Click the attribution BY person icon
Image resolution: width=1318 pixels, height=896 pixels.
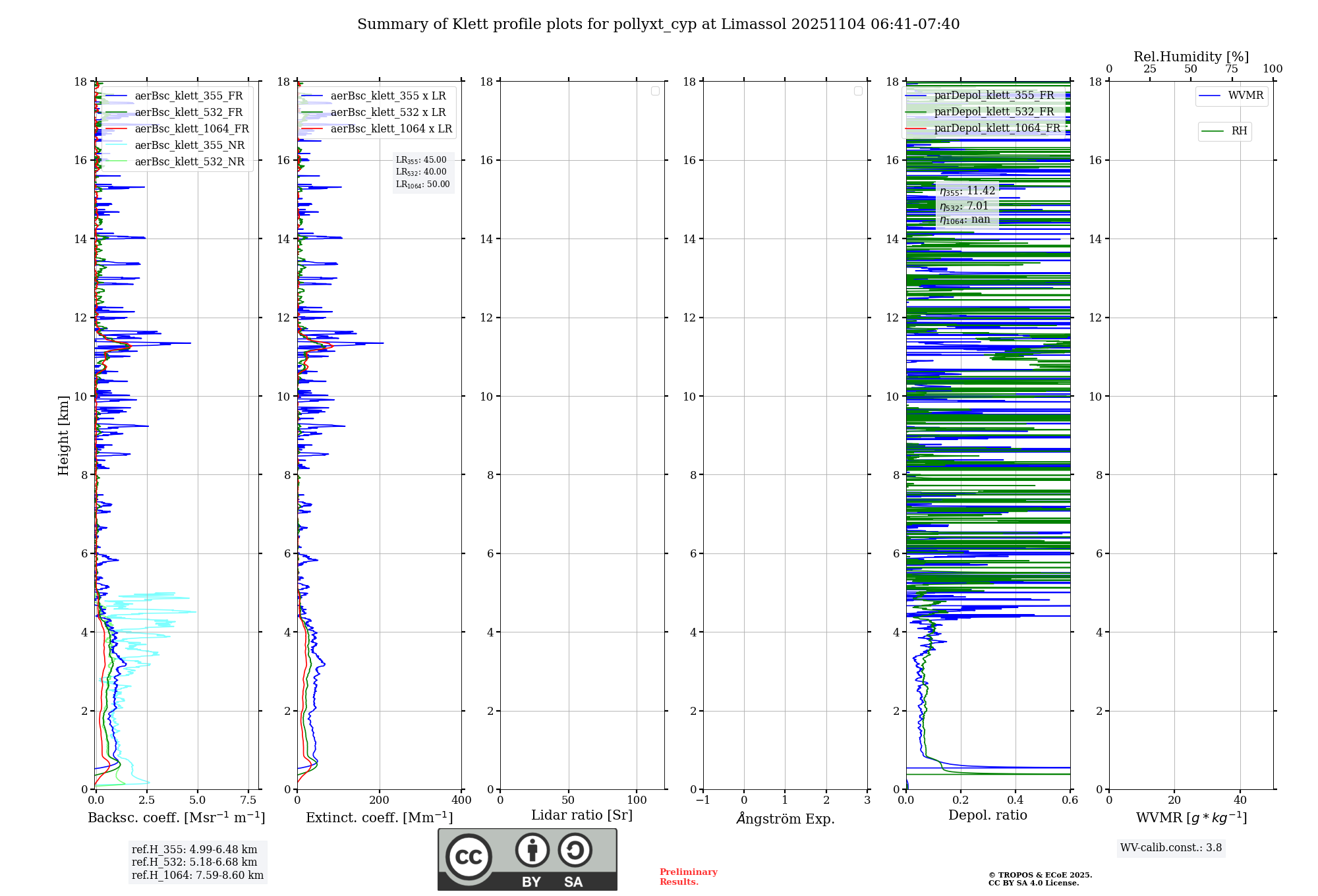tap(532, 850)
